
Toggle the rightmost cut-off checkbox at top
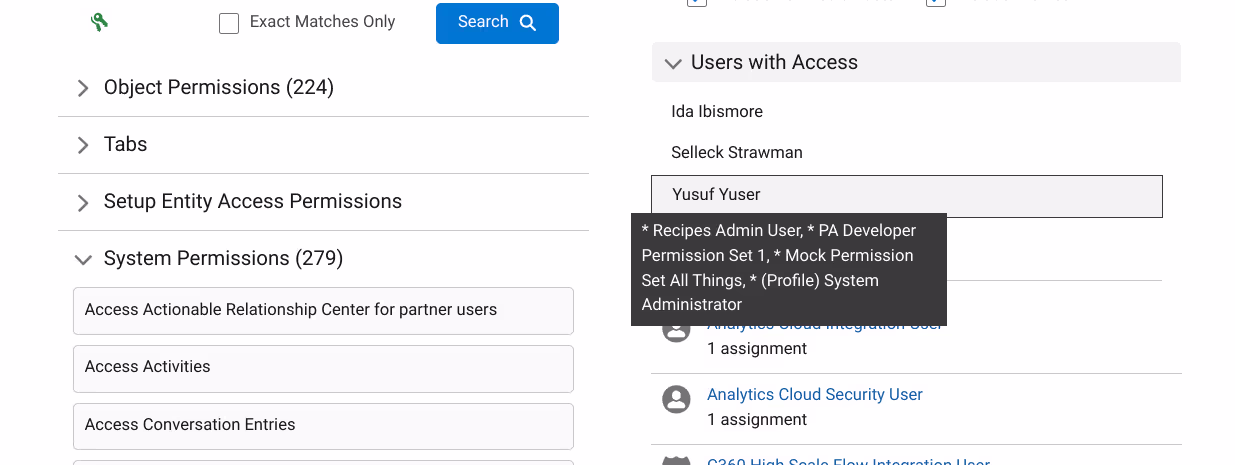[x=936, y=3]
